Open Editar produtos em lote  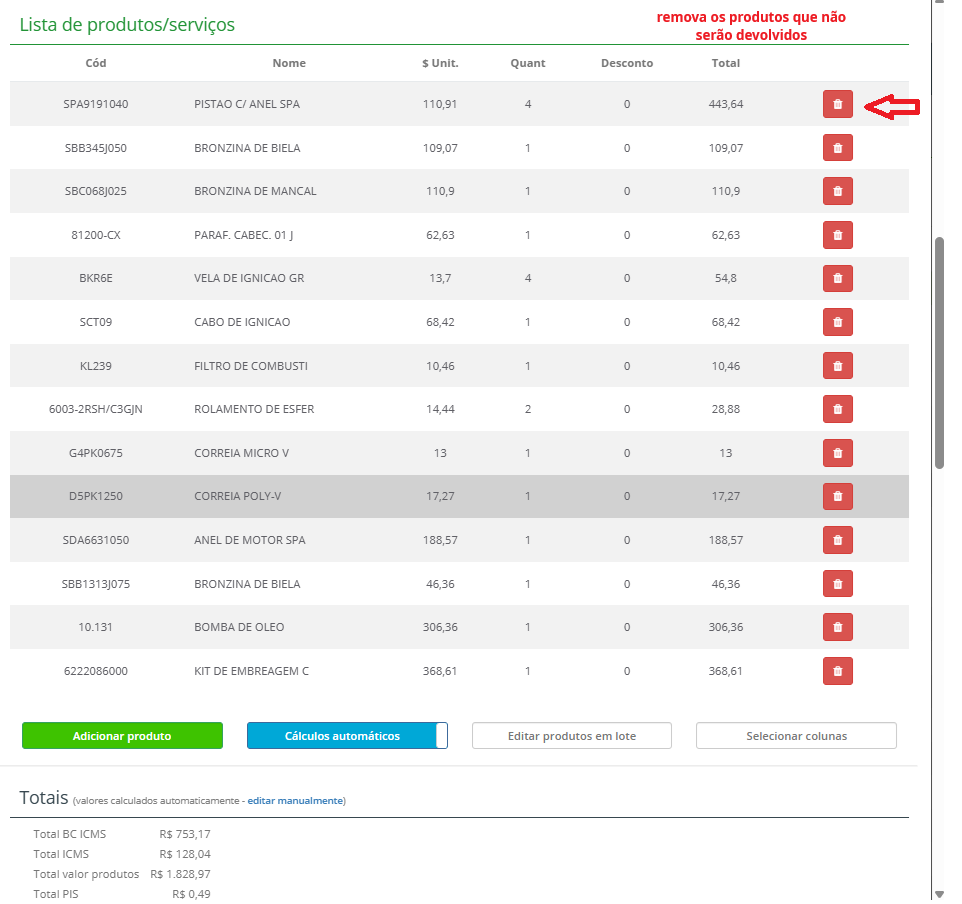tap(572, 735)
